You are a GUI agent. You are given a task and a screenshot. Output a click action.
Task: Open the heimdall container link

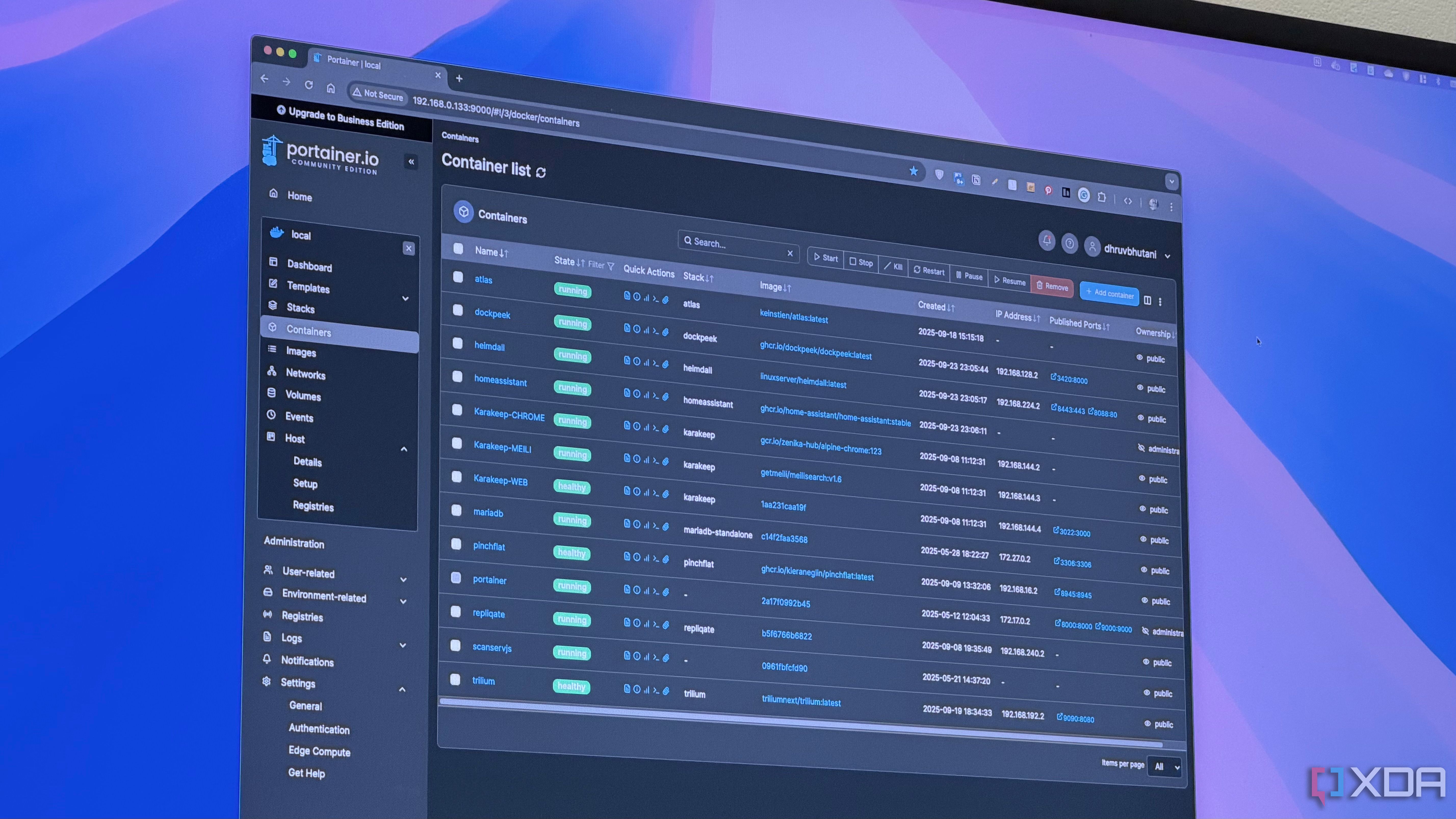(489, 346)
